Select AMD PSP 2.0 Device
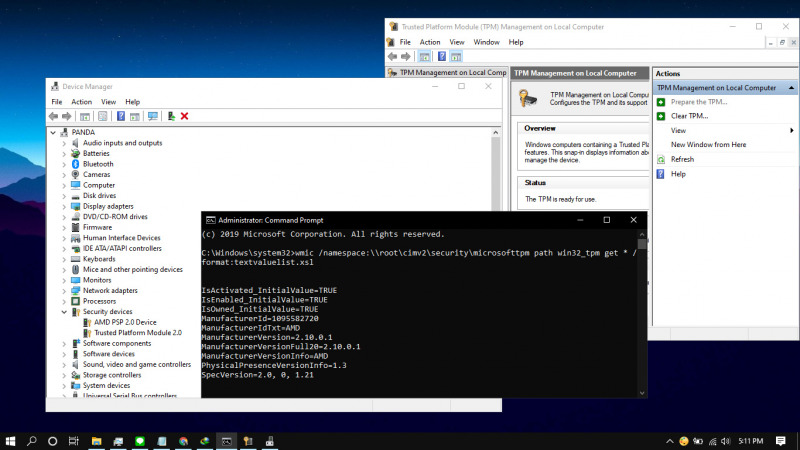This screenshot has width=800, height=450. pos(125,322)
